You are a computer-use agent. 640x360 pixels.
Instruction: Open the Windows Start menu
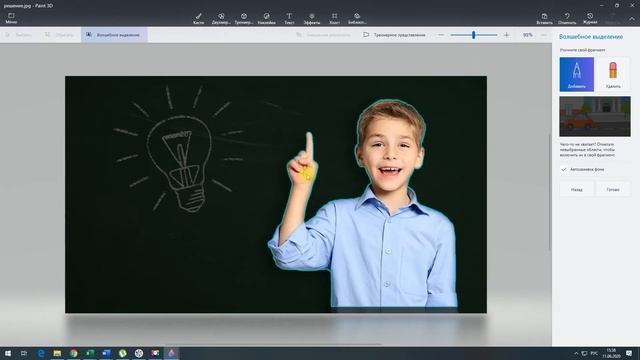(x=8, y=353)
